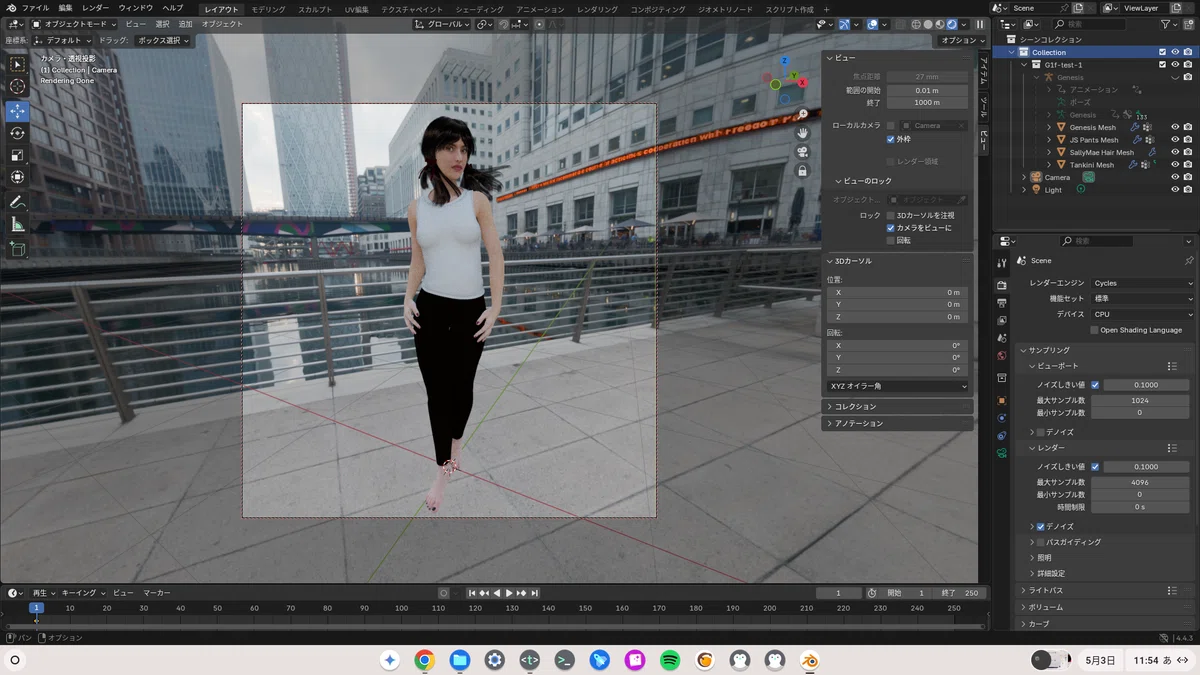The width and height of the screenshot is (1200, 675).
Task: Click the hand pan view icon
Action: pyautogui.click(x=802, y=133)
